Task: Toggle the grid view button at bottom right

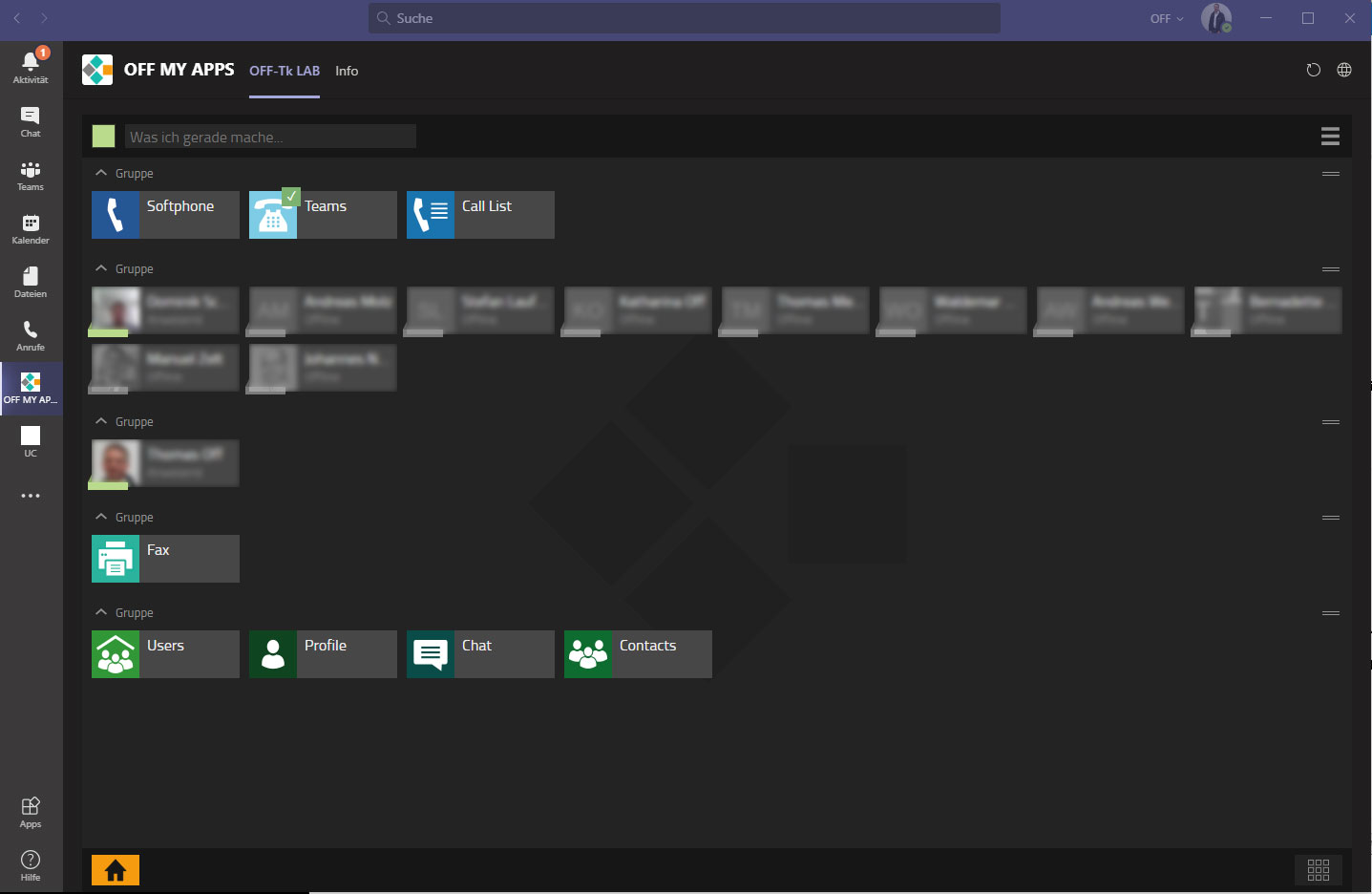Action: coord(1319,870)
